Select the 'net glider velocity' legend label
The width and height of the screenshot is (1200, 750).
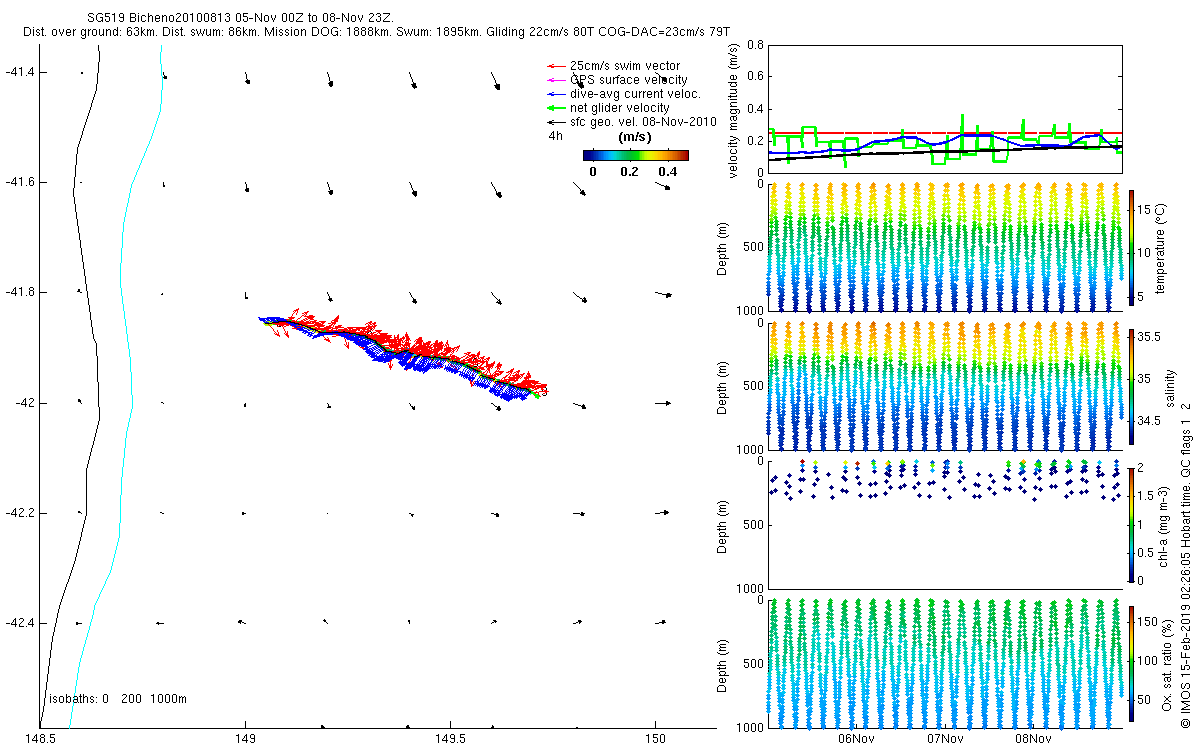tap(620, 108)
